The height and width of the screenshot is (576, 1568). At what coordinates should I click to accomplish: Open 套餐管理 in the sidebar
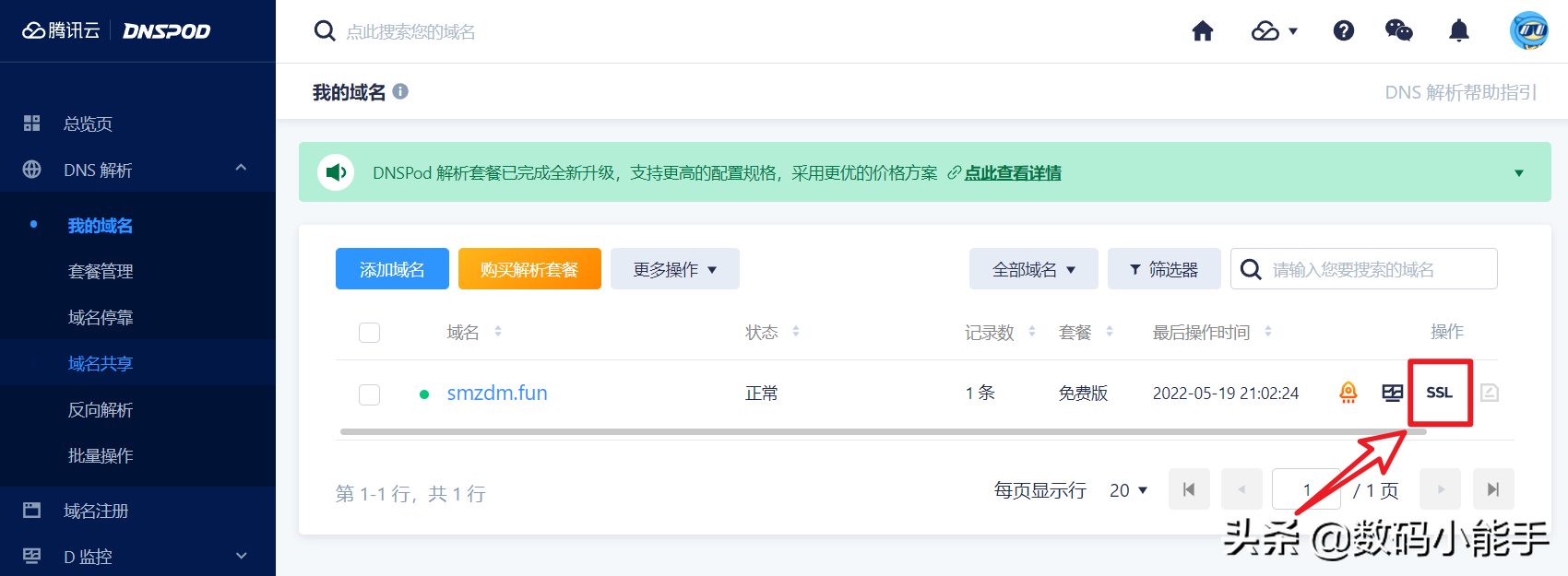101,271
